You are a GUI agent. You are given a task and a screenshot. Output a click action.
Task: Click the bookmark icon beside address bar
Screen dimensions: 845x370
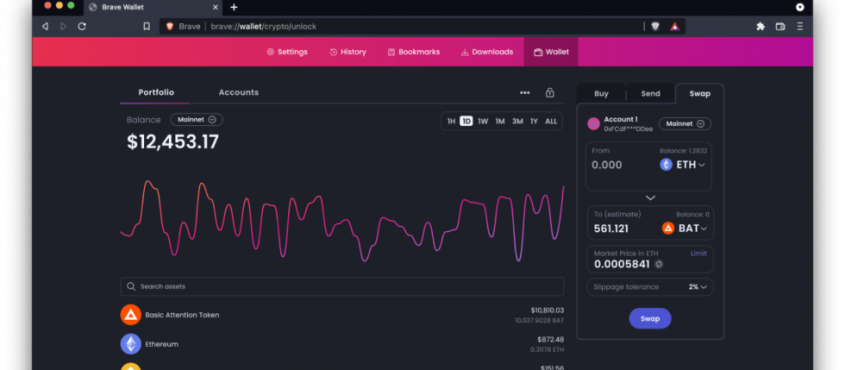pyautogui.click(x=147, y=26)
